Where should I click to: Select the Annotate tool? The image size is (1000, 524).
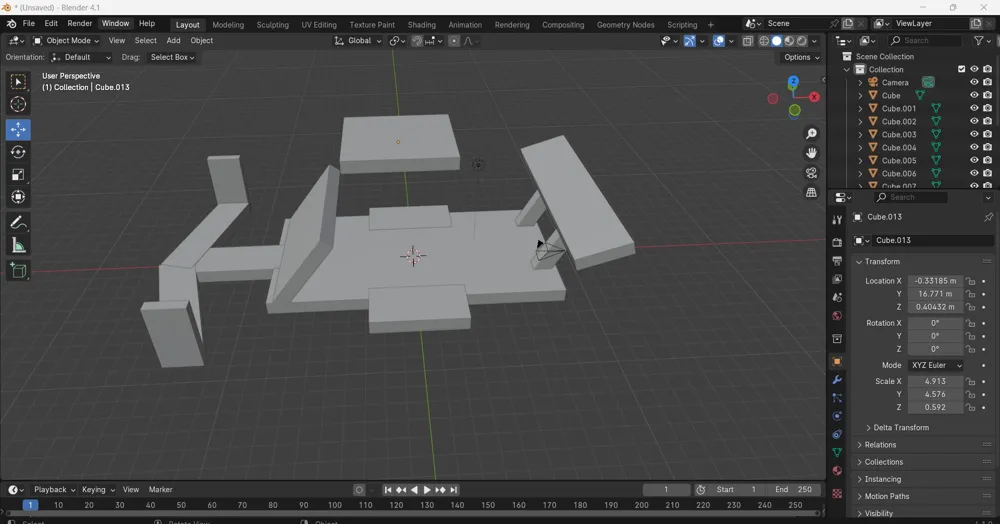click(18, 223)
